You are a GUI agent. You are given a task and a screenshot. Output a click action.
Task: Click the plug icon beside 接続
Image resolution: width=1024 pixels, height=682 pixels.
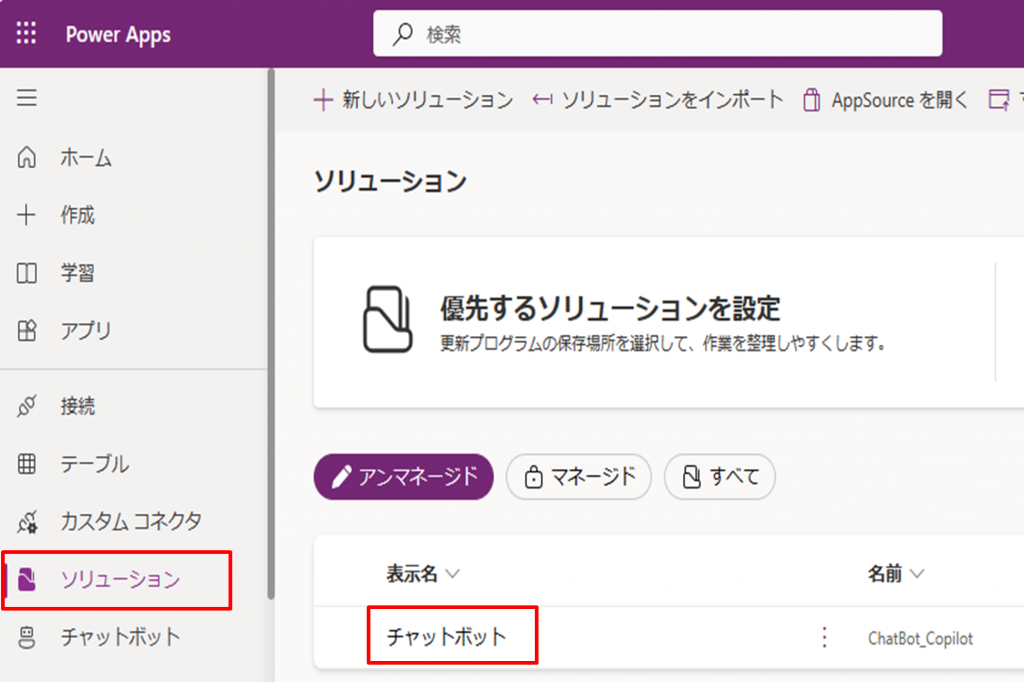tap(27, 406)
